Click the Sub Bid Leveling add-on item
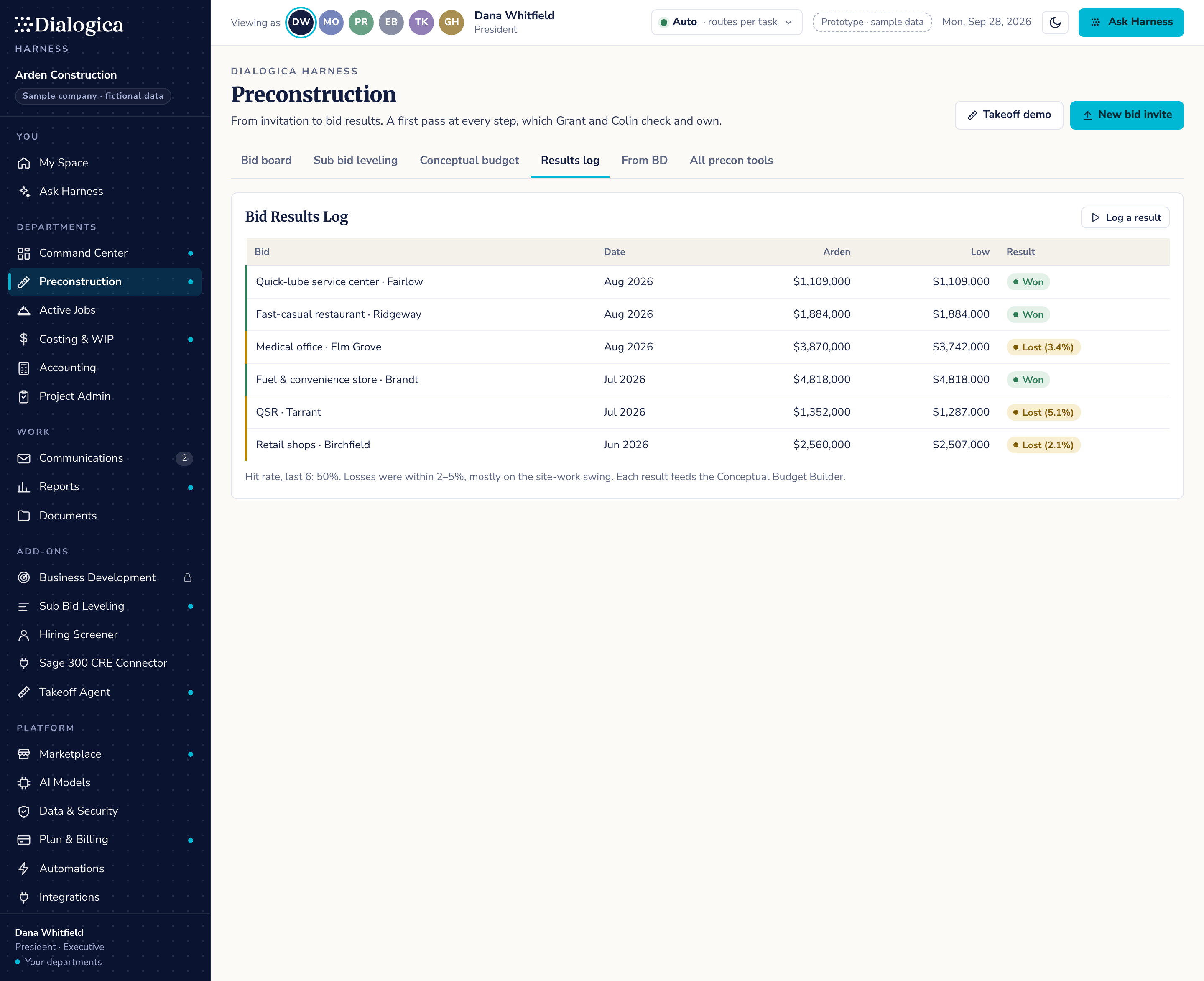Screen dimensions: 1204x981 tap(105, 606)
